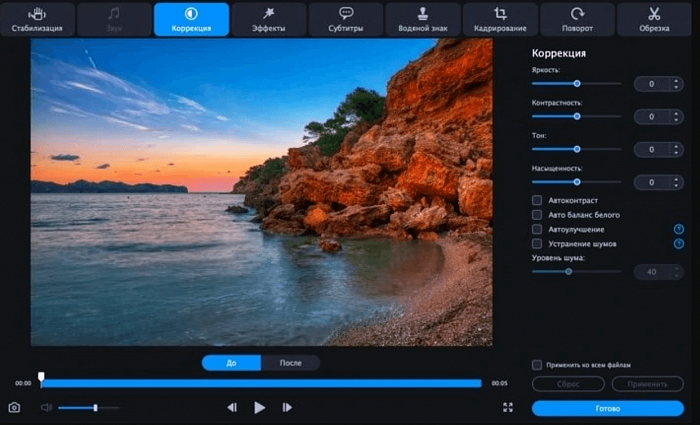Image resolution: width=700 pixels, height=425 pixels.
Task: Enable the Автоконтраст checkbox
Action: [537, 200]
